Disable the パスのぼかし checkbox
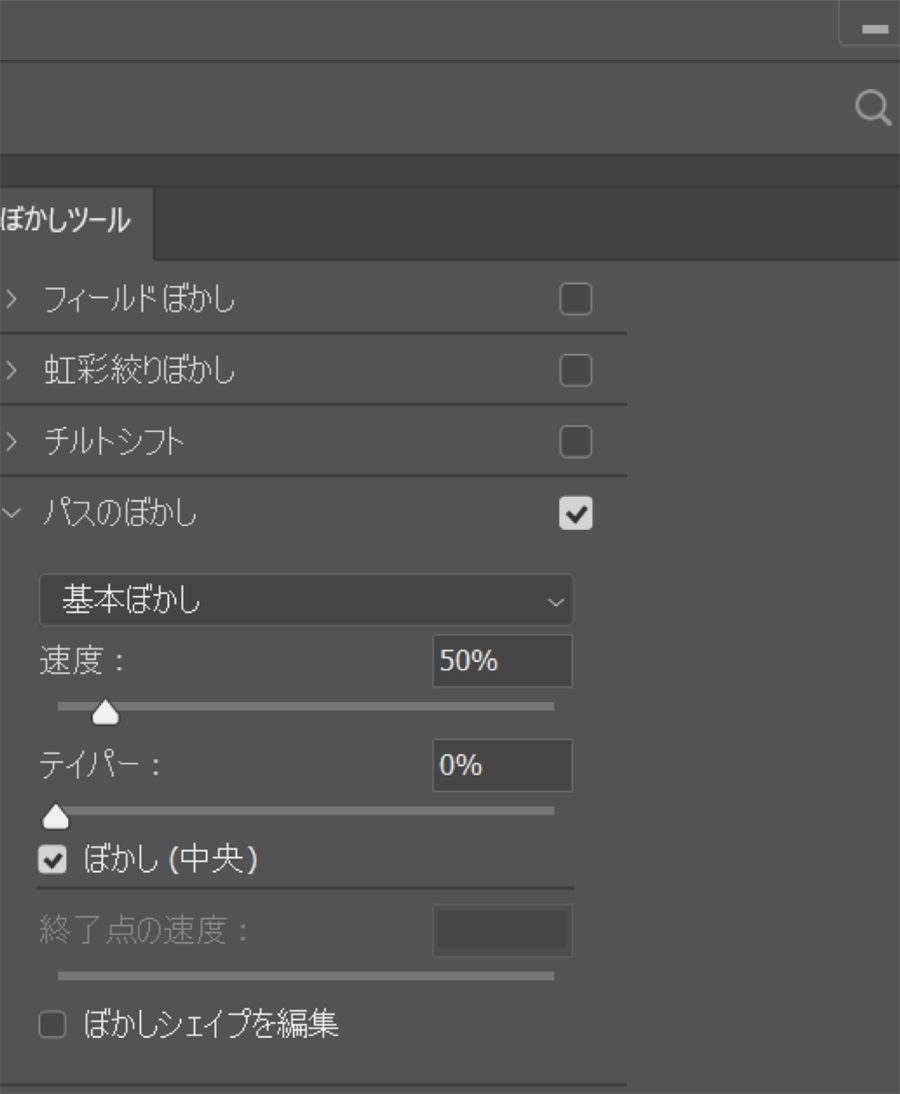 [x=575, y=514]
